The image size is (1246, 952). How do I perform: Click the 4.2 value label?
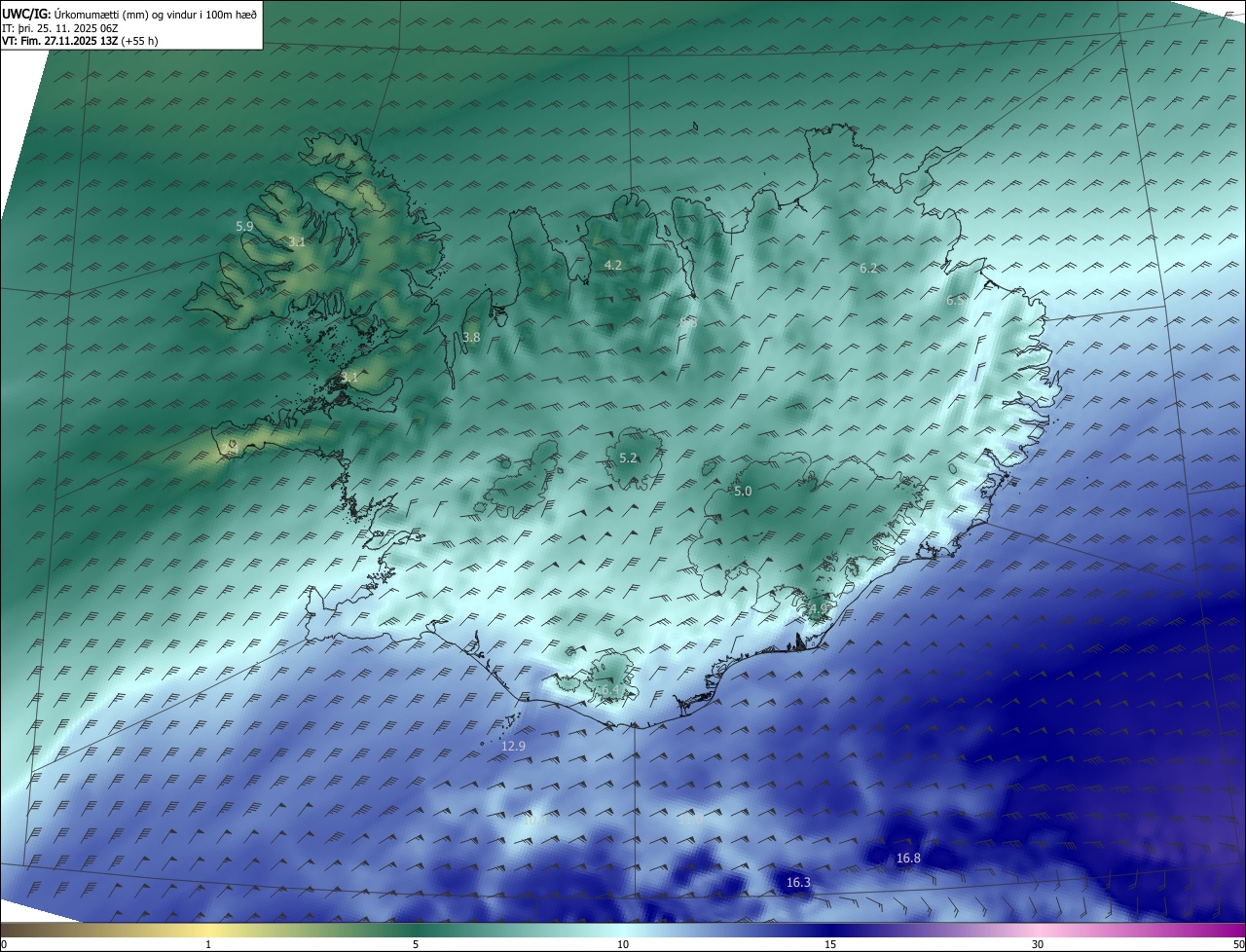click(612, 265)
